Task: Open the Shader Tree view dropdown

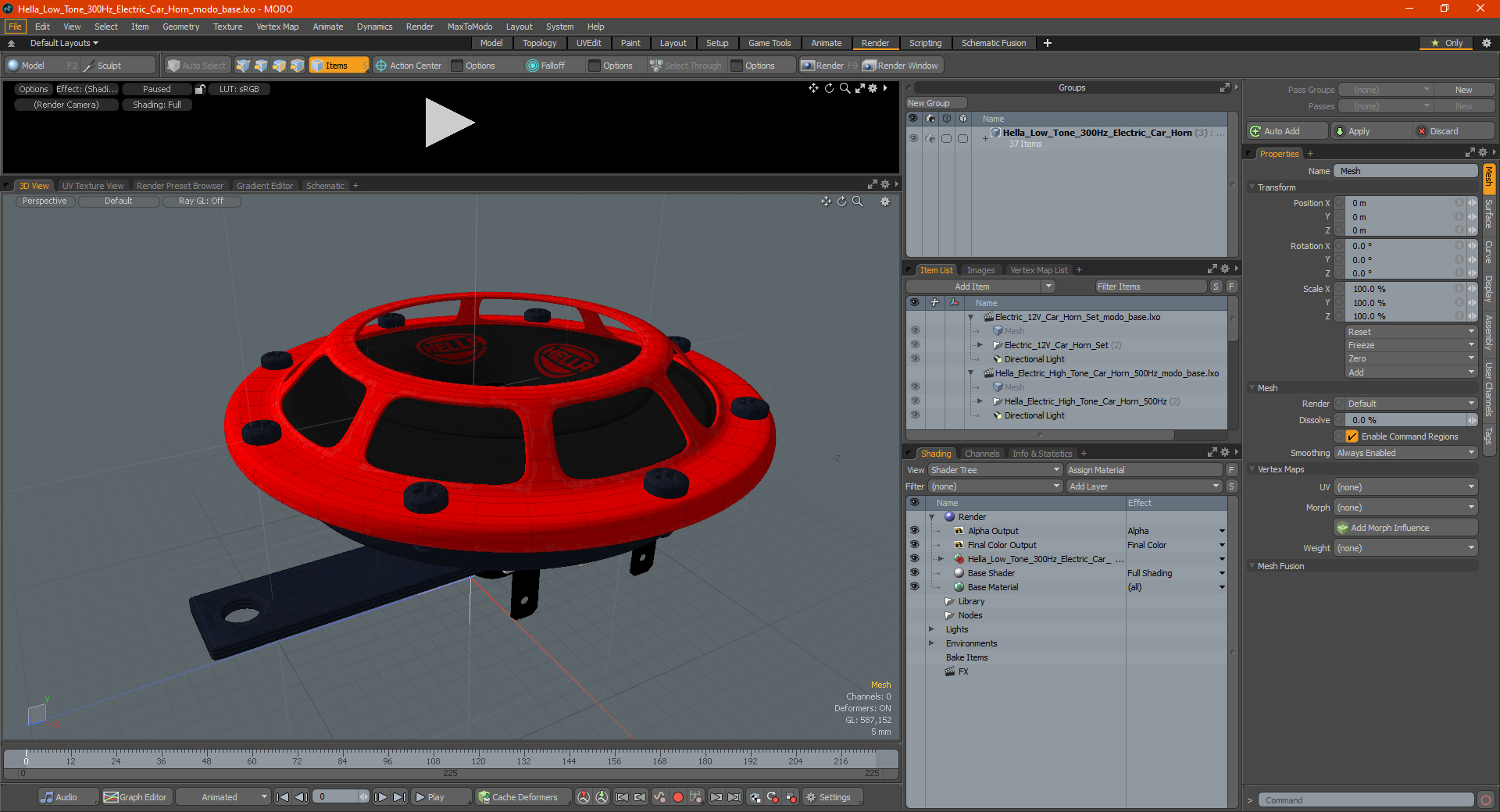Action: pyautogui.click(x=995, y=470)
